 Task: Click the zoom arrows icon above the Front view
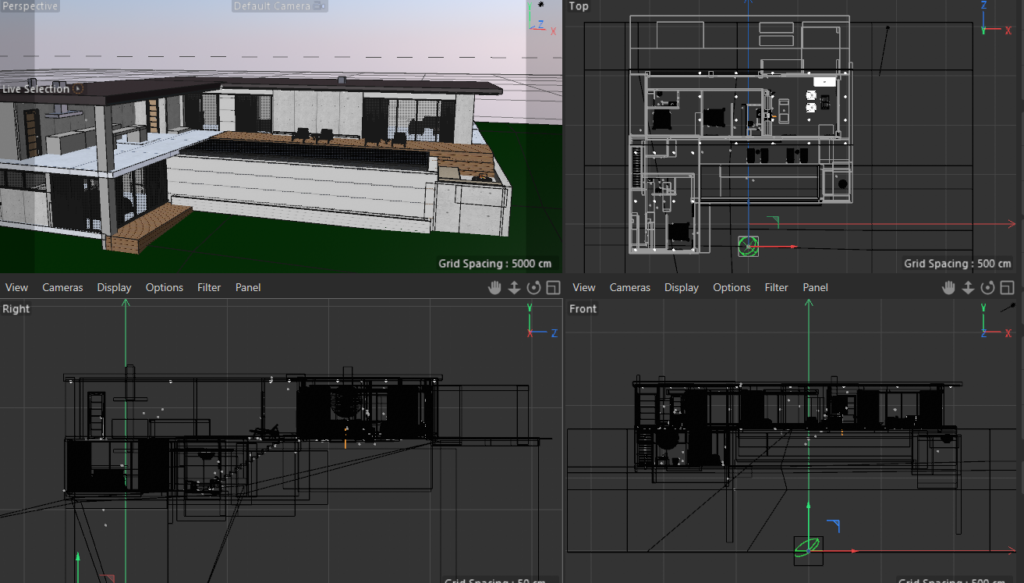click(970, 288)
